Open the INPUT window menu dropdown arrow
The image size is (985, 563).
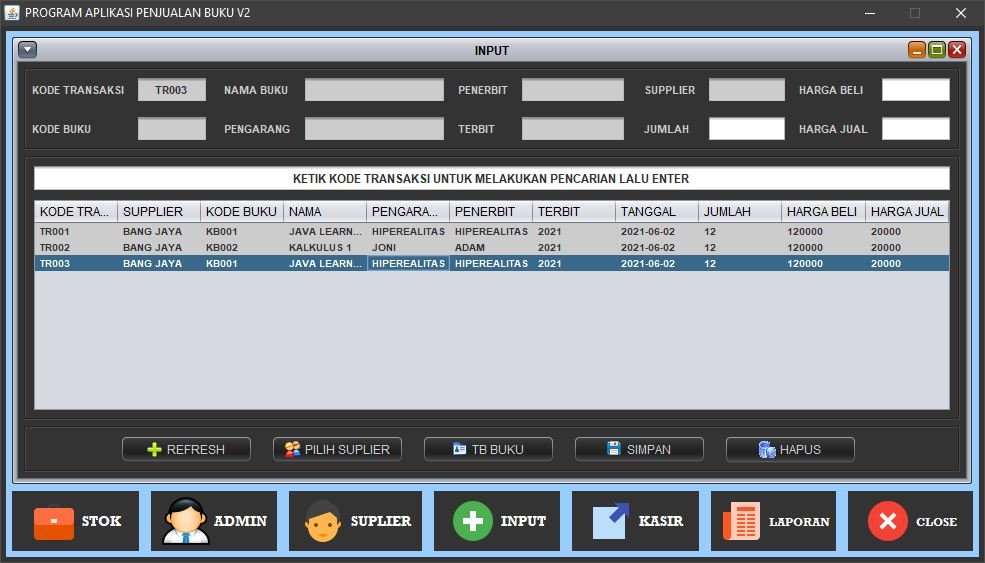tap(28, 50)
